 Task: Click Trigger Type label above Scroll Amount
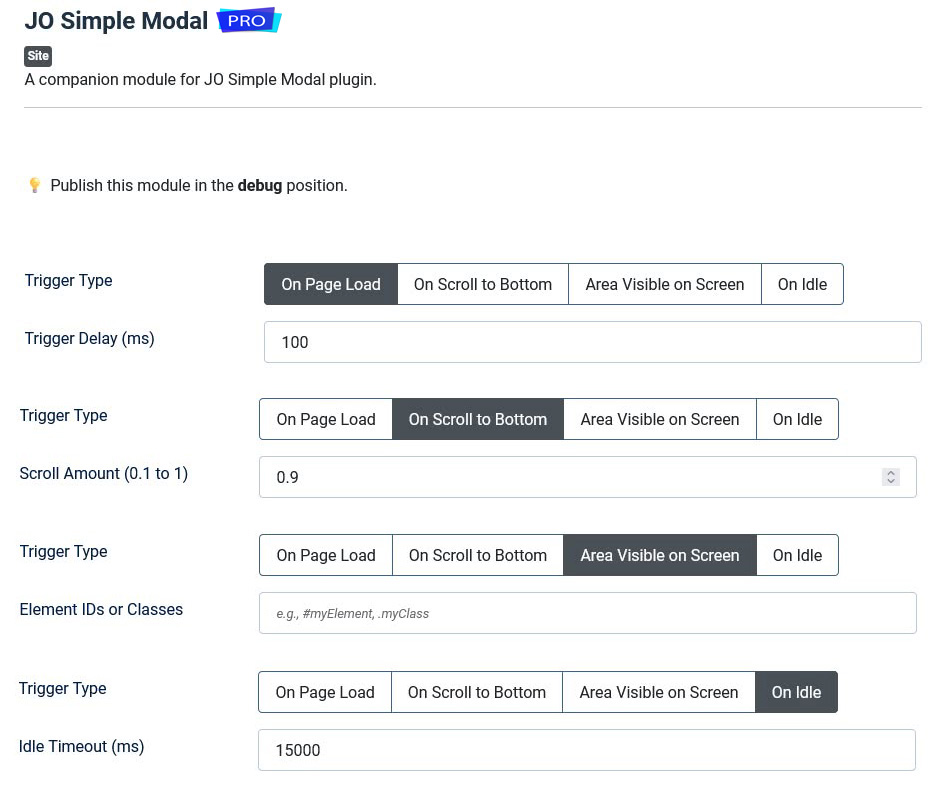63,416
